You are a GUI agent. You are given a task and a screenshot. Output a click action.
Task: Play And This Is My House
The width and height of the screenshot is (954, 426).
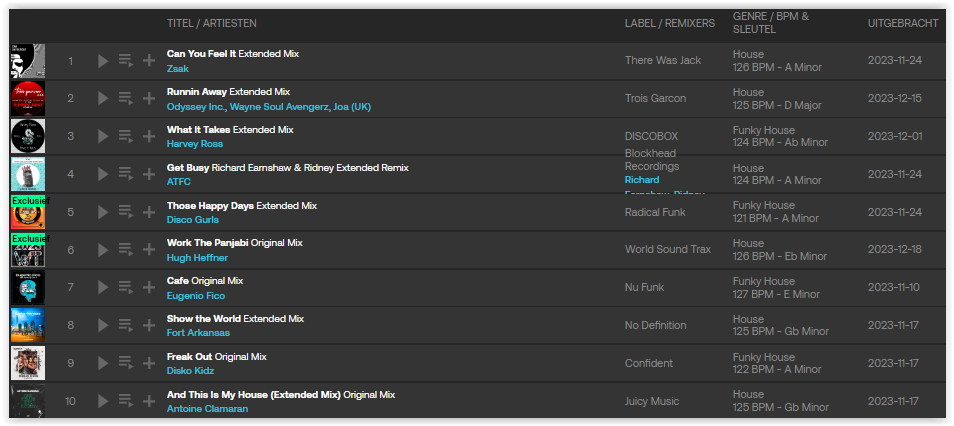pyautogui.click(x=103, y=401)
